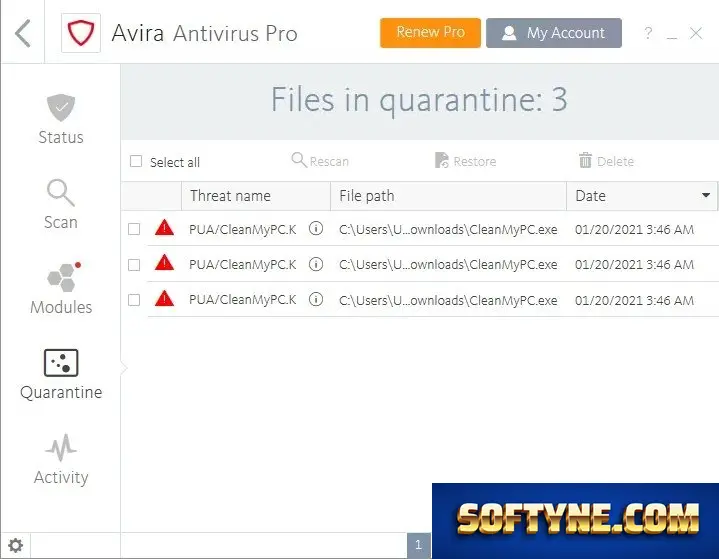Open the Modules hexagon section
Image resolution: width=719 pixels, height=559 pixels.
point(61,288)
